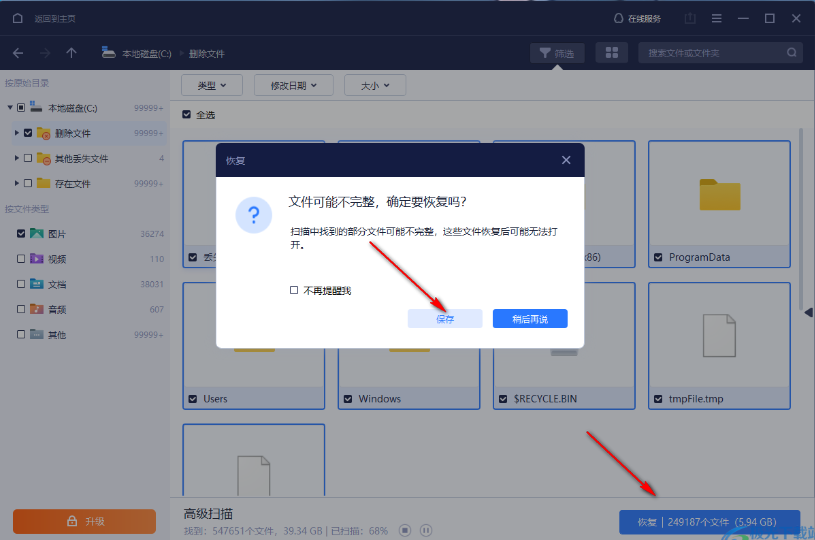Image resolution: width=815 pixels, height=540 pixels.
Task: Click 在线服务 online service label
Action: (x=645, y=19)
